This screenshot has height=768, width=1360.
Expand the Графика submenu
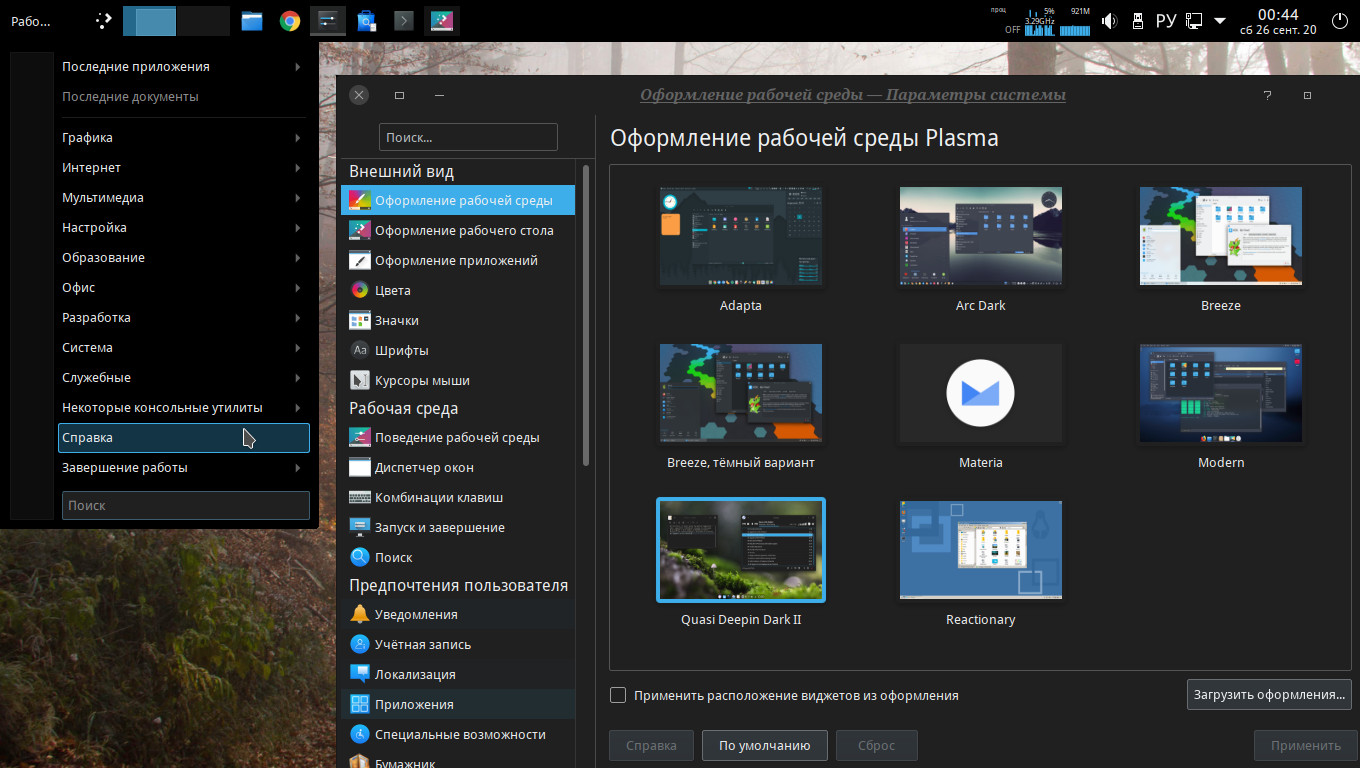183,138
